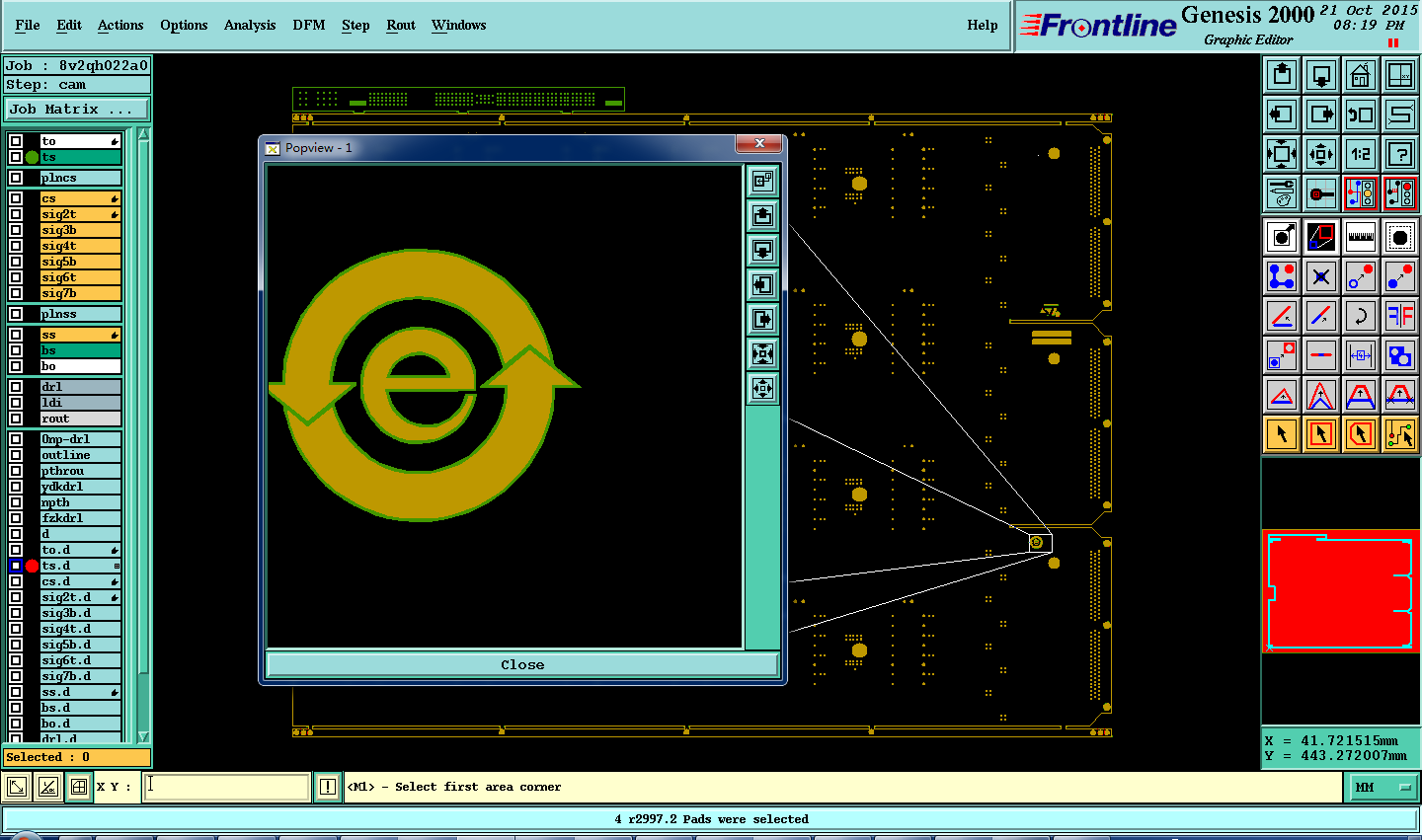Image resolution: width=1422 pixels, height=840 pixels.
Task: Click the pan left icon in main toolbar
Action: click(x=1282, y=115)
